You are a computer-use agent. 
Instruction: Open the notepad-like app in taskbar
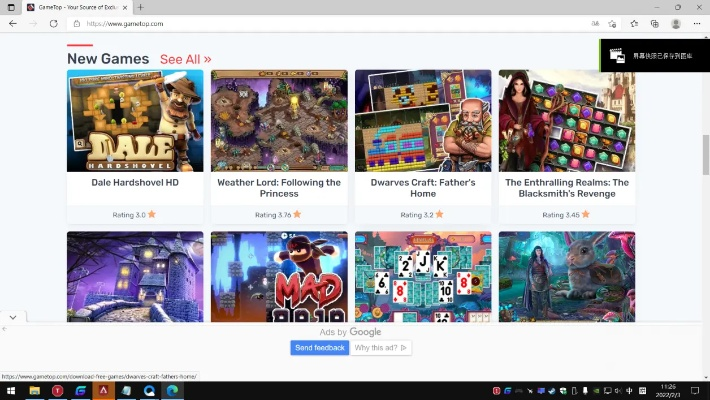126,390
